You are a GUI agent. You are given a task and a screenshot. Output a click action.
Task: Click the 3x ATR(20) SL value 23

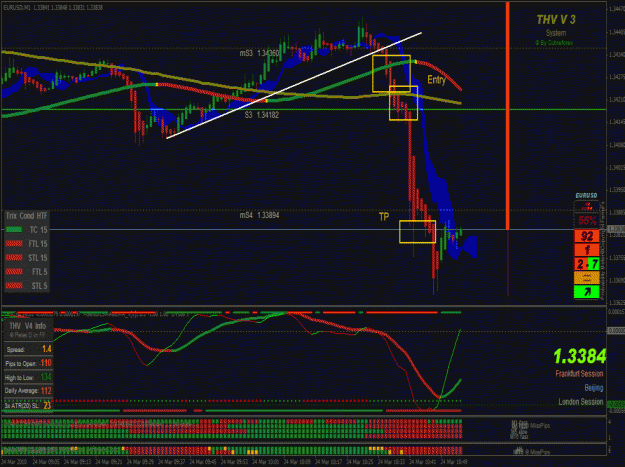point(47,405)
